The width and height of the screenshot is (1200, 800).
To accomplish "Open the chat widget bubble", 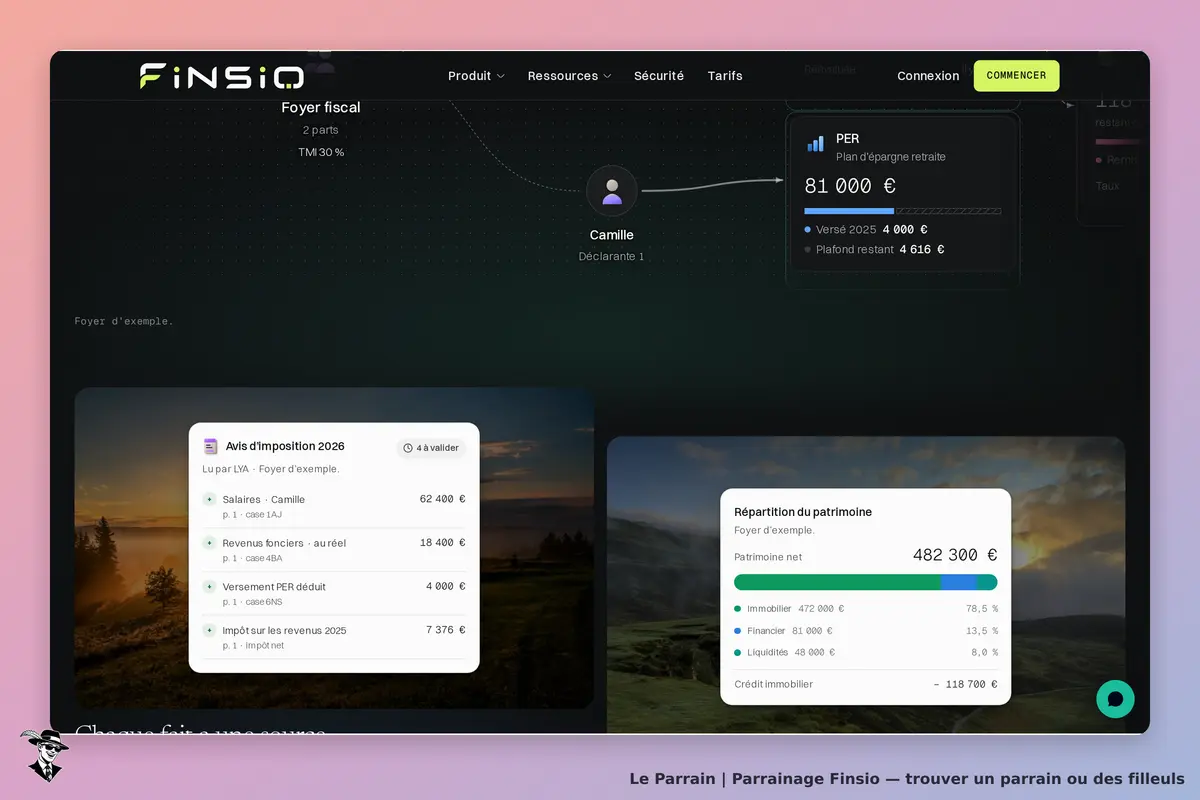I will click(x=1115, y=699).
